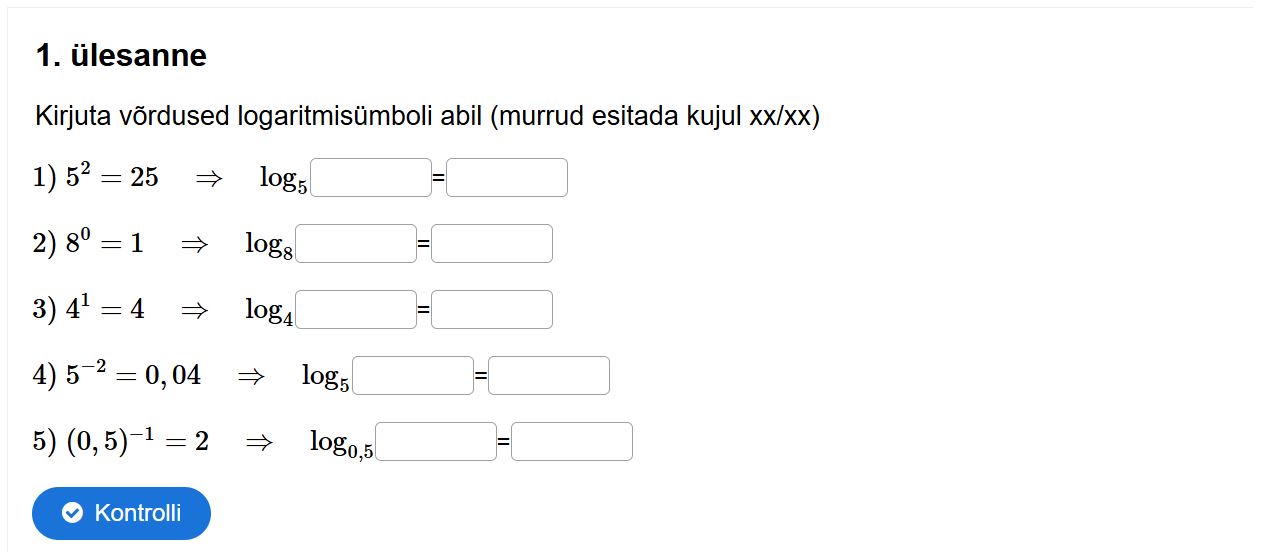This screenshot has width=1263, height=552.
Task: Click the equation 4¹ = 4 text
Action: click(x=105, y=310)
